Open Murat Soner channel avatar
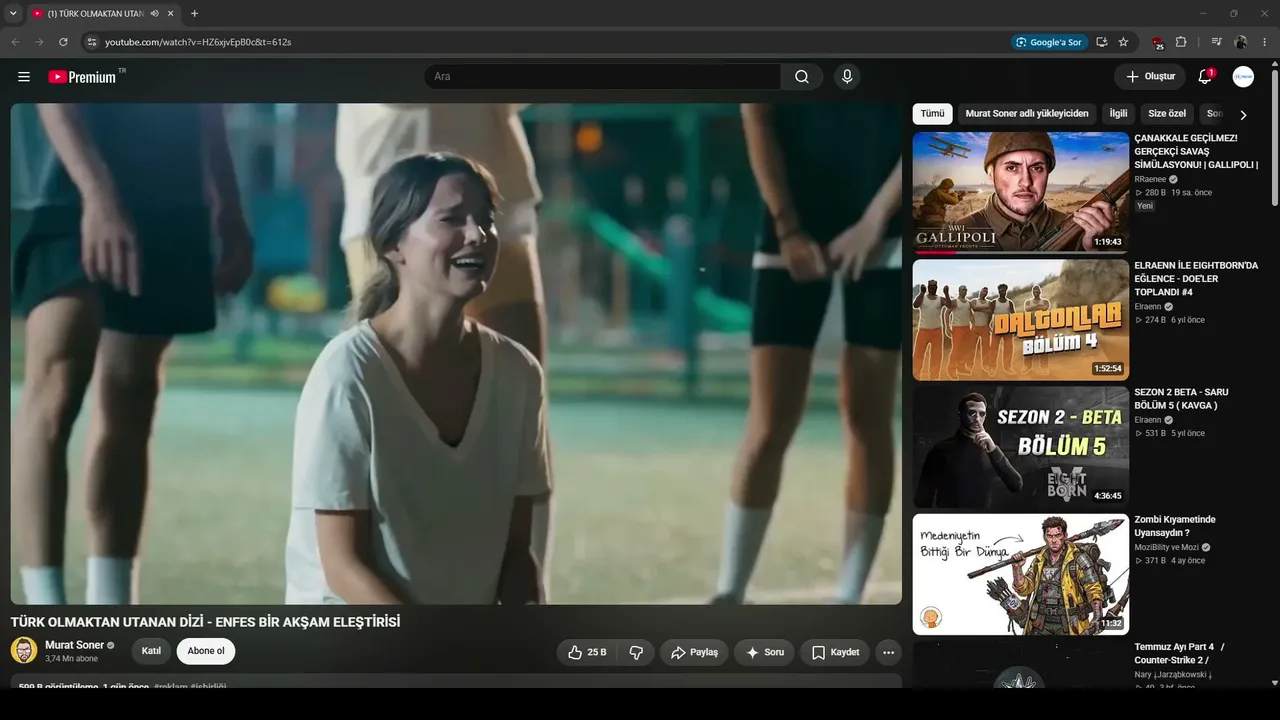The height and width of the screenshot is (720, 1280). 24,650
